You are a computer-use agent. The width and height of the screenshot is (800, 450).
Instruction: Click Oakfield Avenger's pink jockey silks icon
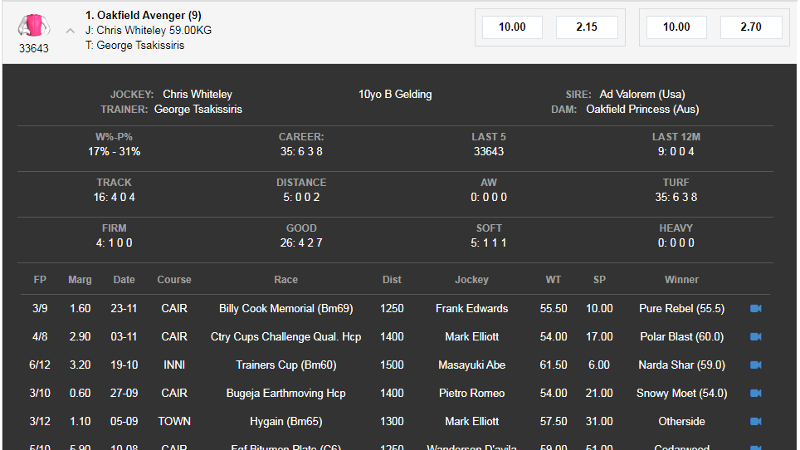34,26
